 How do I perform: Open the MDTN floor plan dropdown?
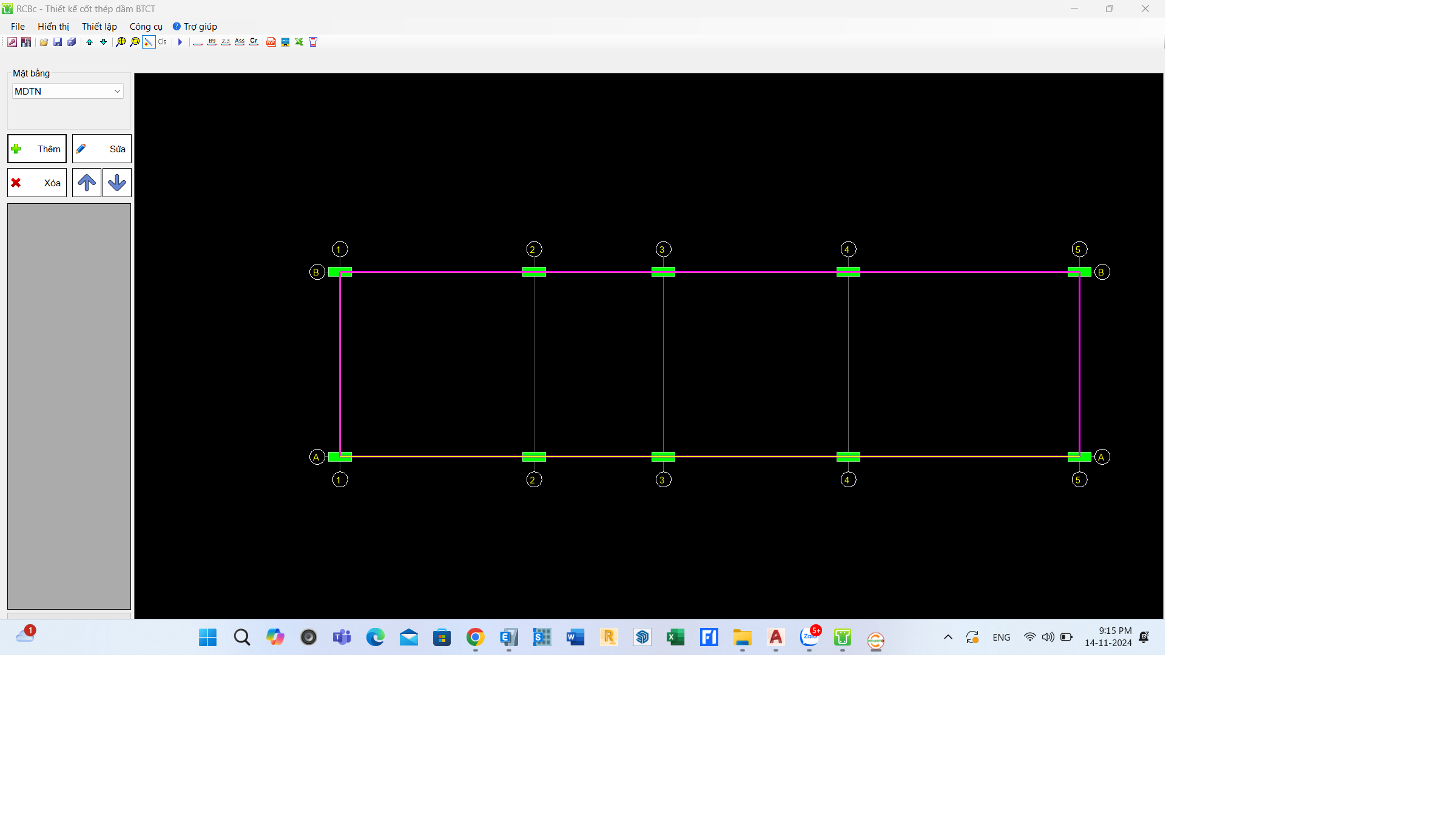[68, 91]
